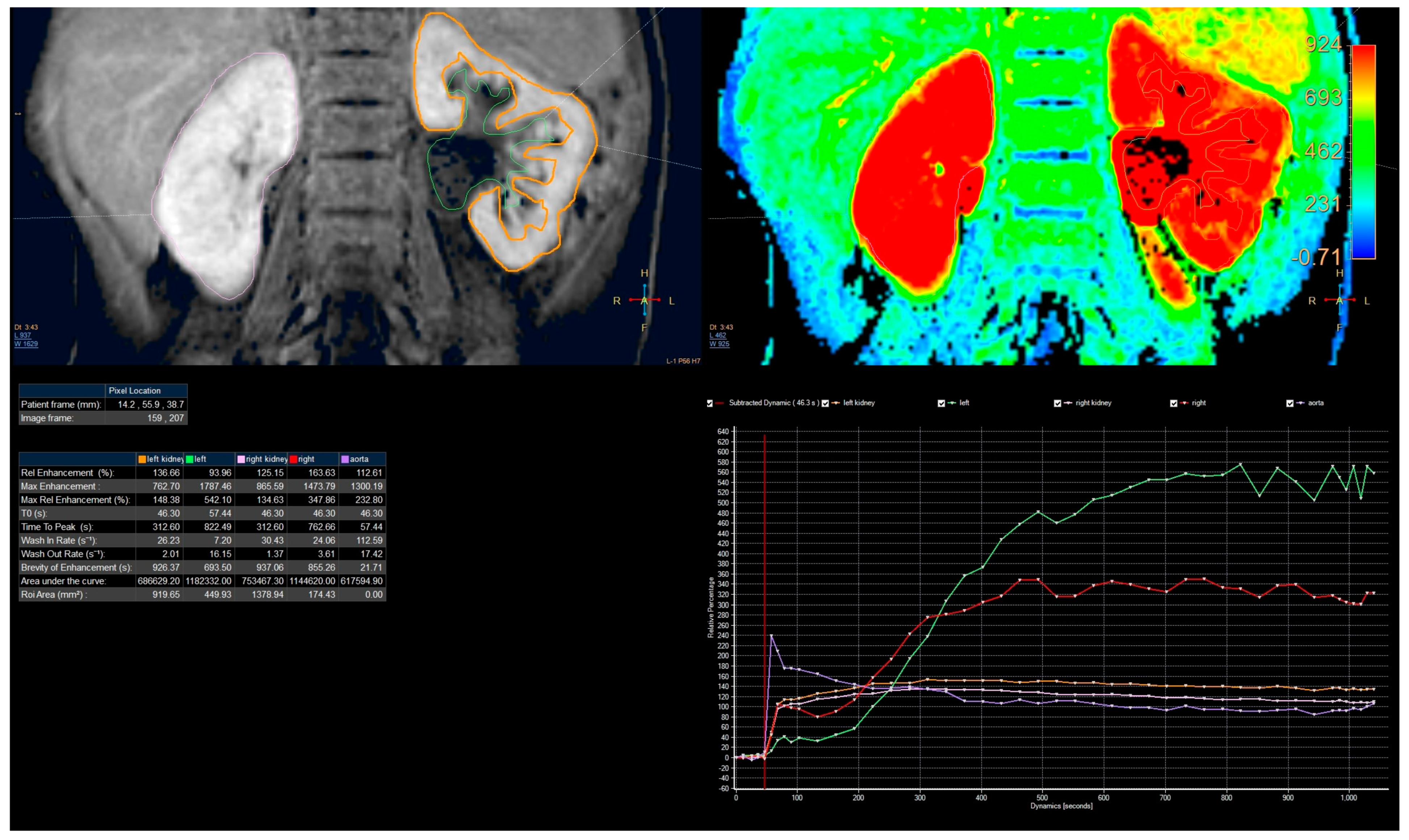Screen dimensions: 1409x840
Task: Uncheck the red 'right' curve checkbox
Action: pyautogui.click(x=1173, y=404)
